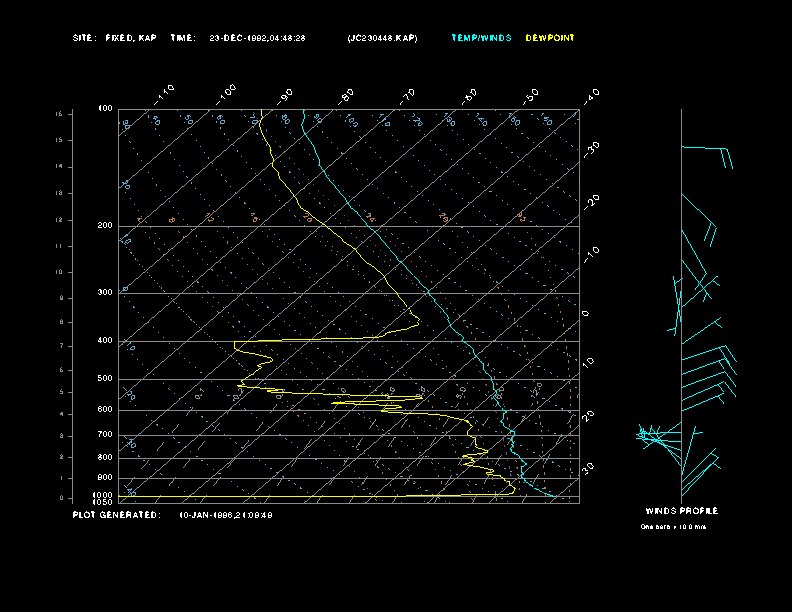The height and width of the screenshot is (612, 792).
Task: Click the '(JC230448.KAP)' file name
Action: 382,38
